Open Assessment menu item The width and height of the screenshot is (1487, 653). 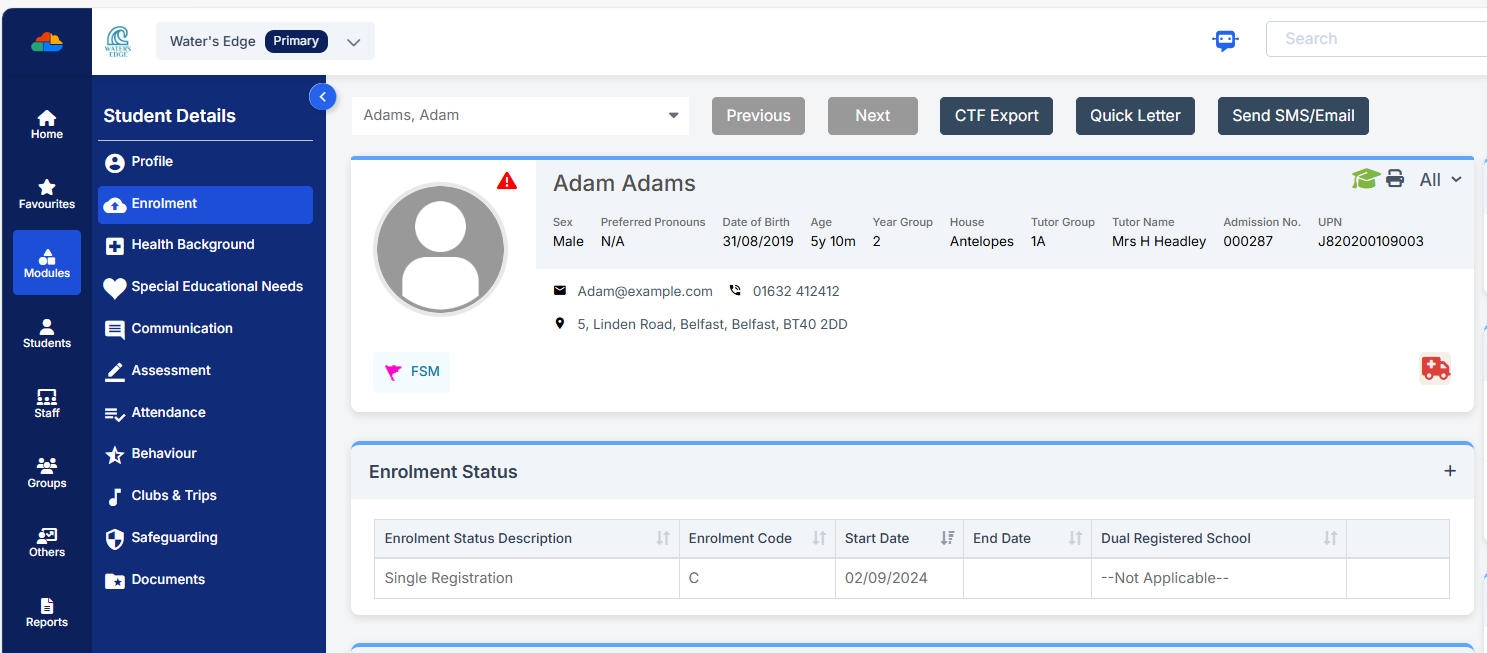pyautogui.click(x=205, y=371)
